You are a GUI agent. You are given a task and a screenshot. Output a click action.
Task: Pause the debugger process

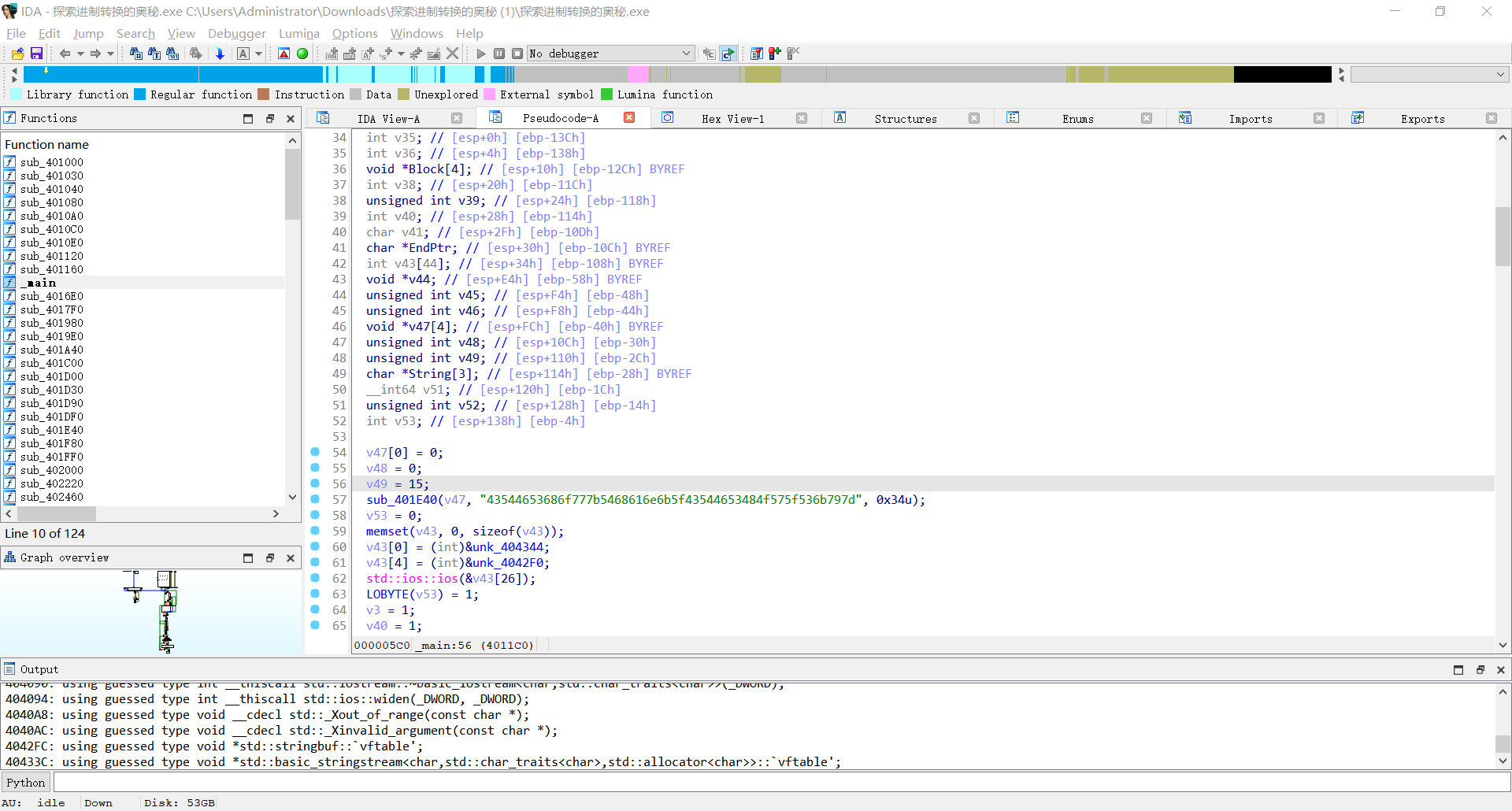[499, 54]
